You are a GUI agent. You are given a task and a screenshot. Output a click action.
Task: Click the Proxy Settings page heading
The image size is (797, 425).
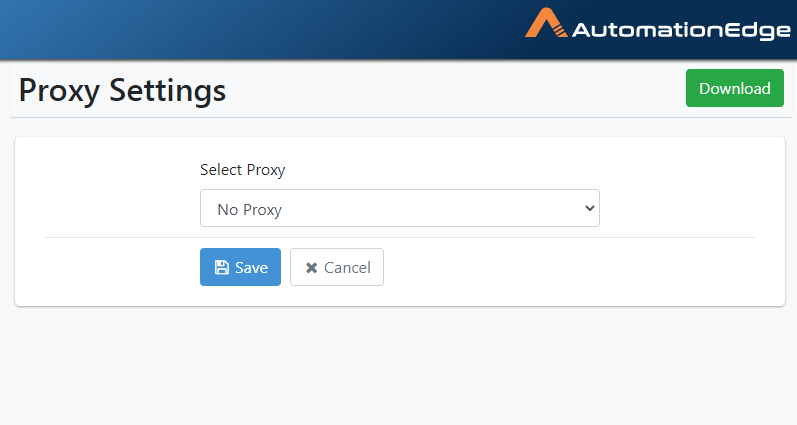[x=122, y=90]
